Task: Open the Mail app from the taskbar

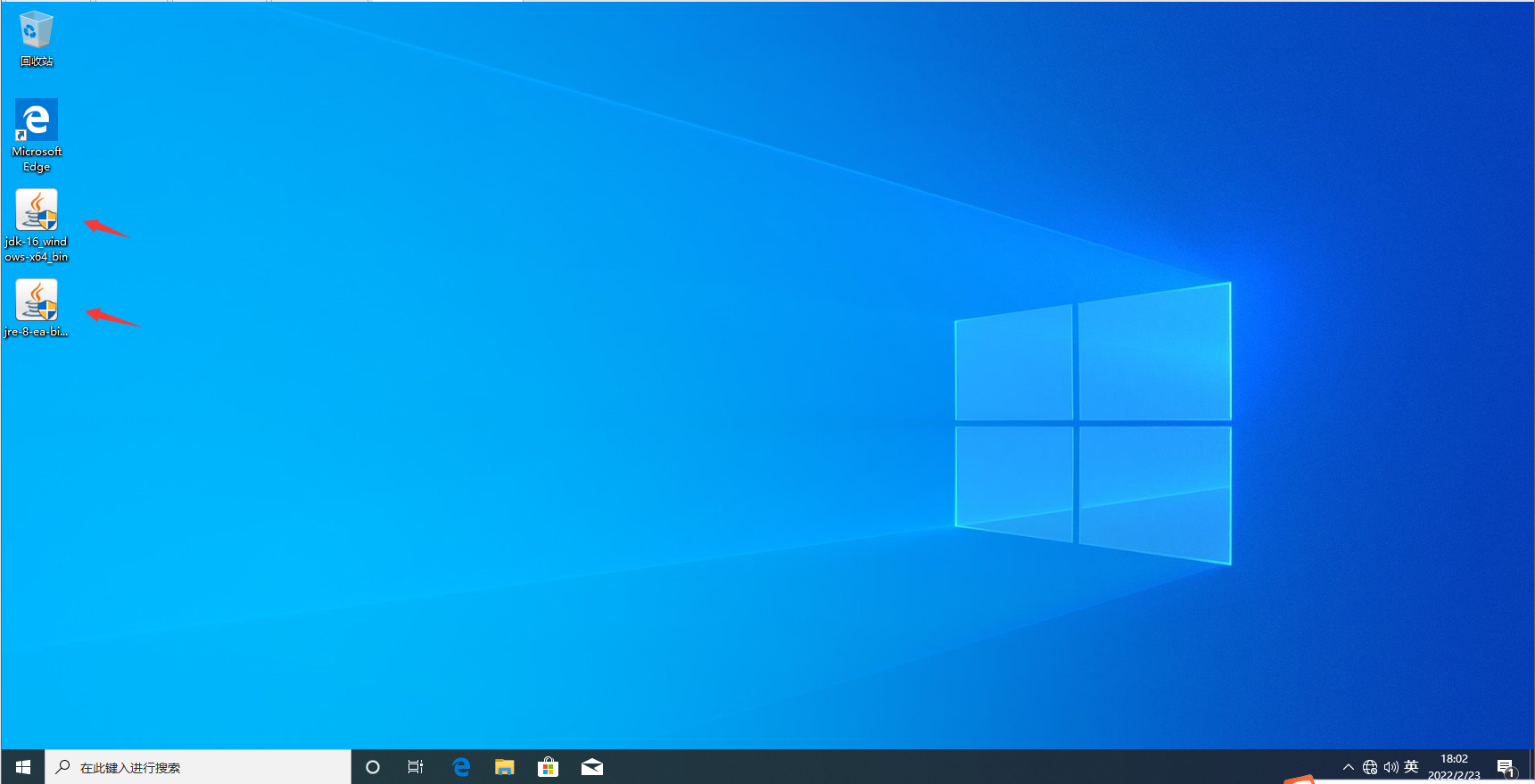Action: click(x=592, y=767)
